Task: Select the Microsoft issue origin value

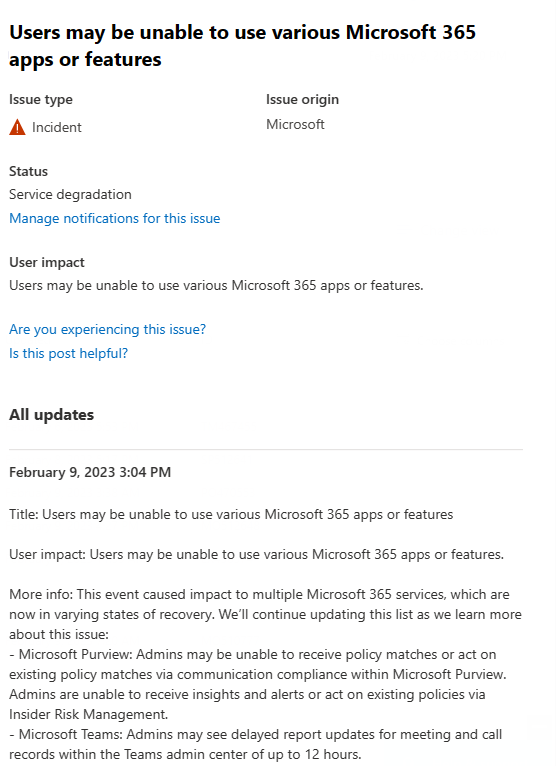Action: 295,125
